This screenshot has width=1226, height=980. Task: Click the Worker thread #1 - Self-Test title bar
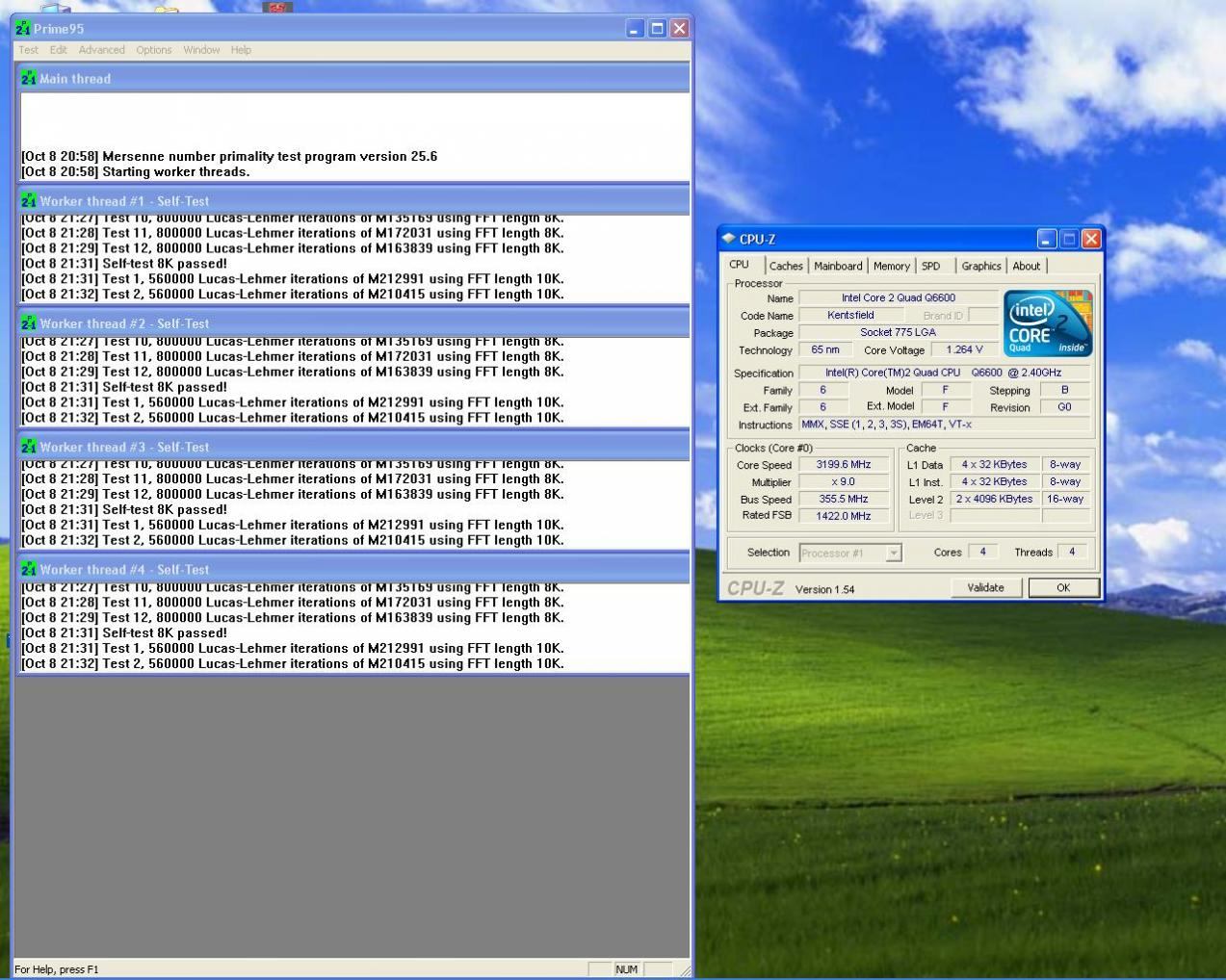353,200
